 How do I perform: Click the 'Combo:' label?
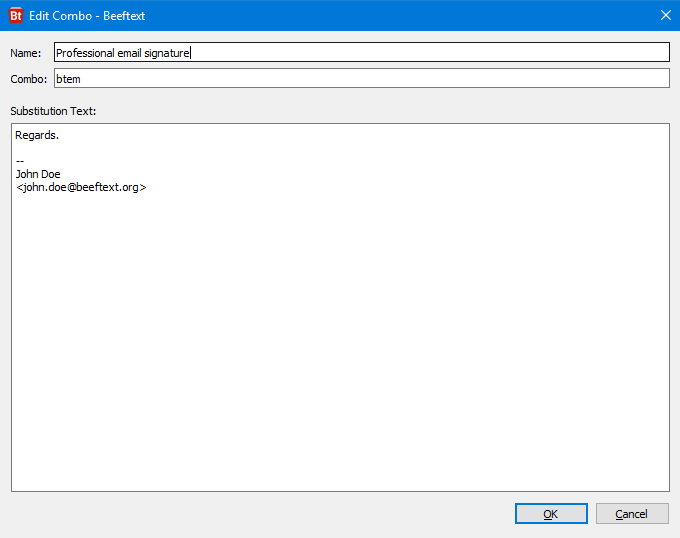(x=29, y=79)
